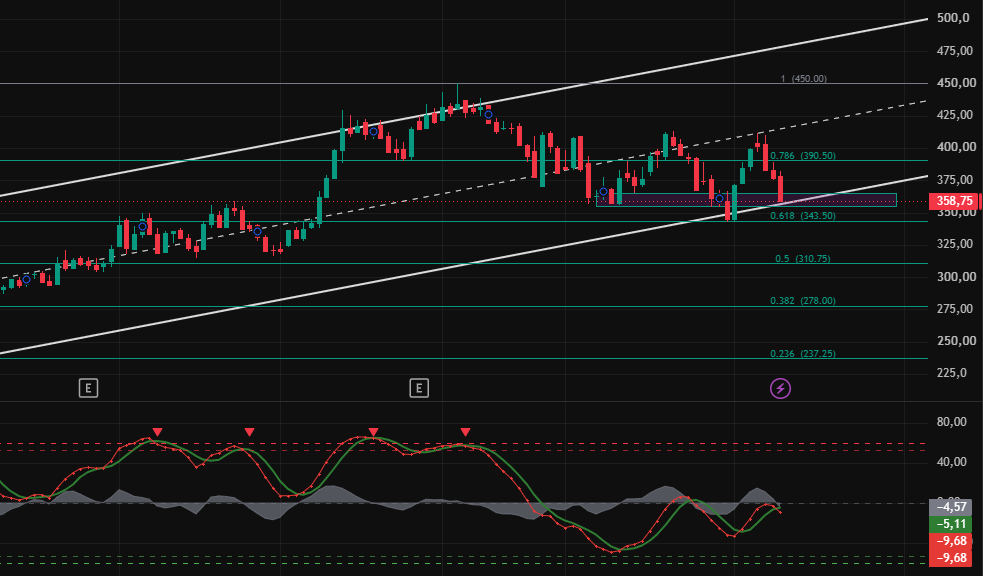Screen dimensions: 983x576
Task: Click the Fibonacci label 0.236 (237.25)
Action: (803, 353)
